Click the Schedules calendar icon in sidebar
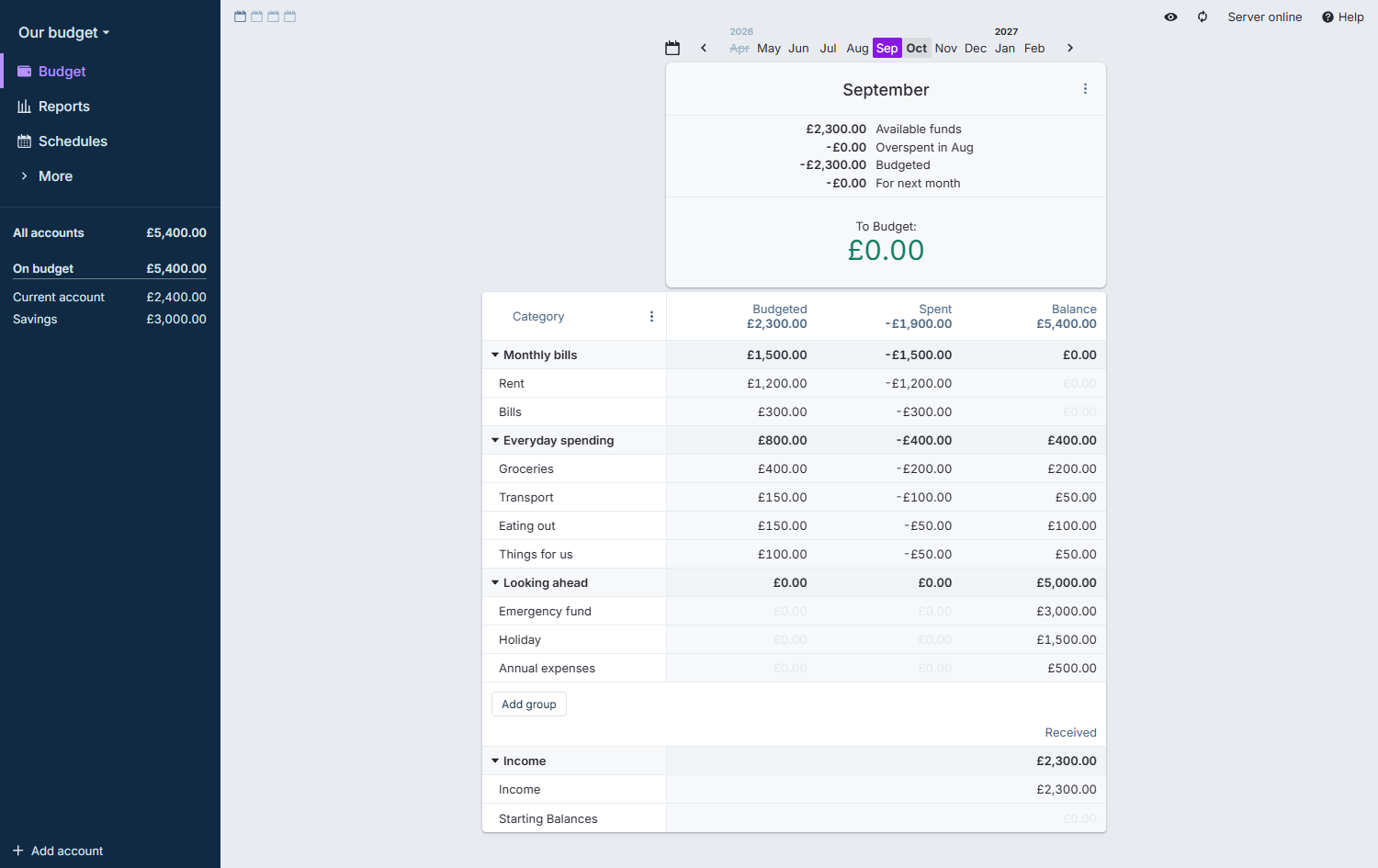1378x868 pixels. tap(25, 141)
